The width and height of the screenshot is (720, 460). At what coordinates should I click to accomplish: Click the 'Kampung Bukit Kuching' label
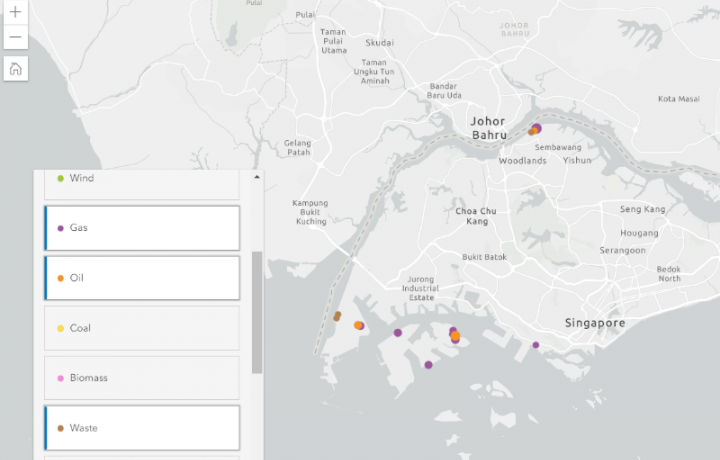311,212
